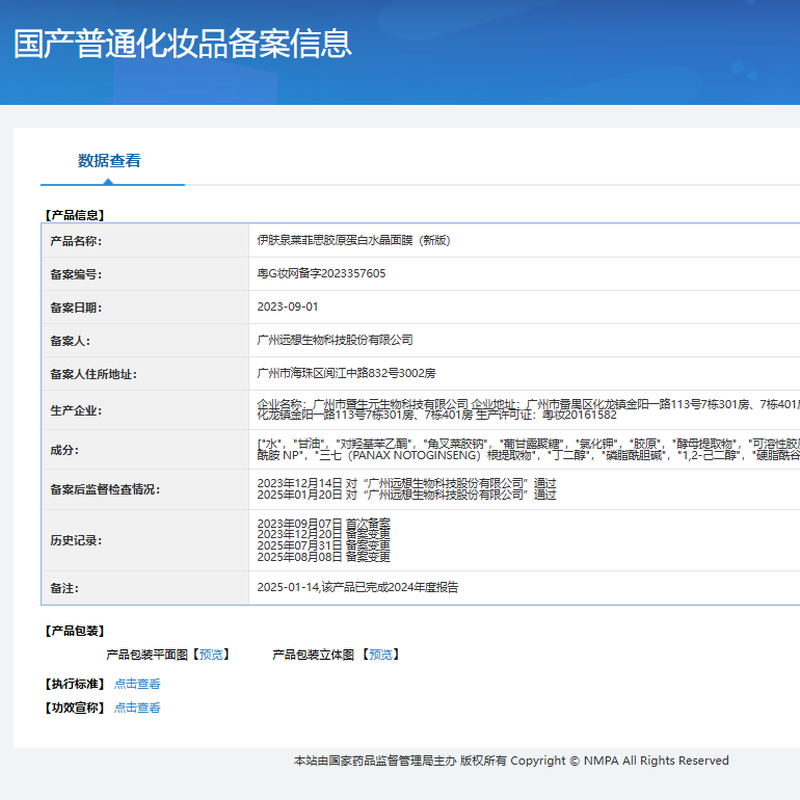The image size is (800, 800).
Task: Click the filing number 粤G妆网备字2023357605
Action: tap(321, 274)
